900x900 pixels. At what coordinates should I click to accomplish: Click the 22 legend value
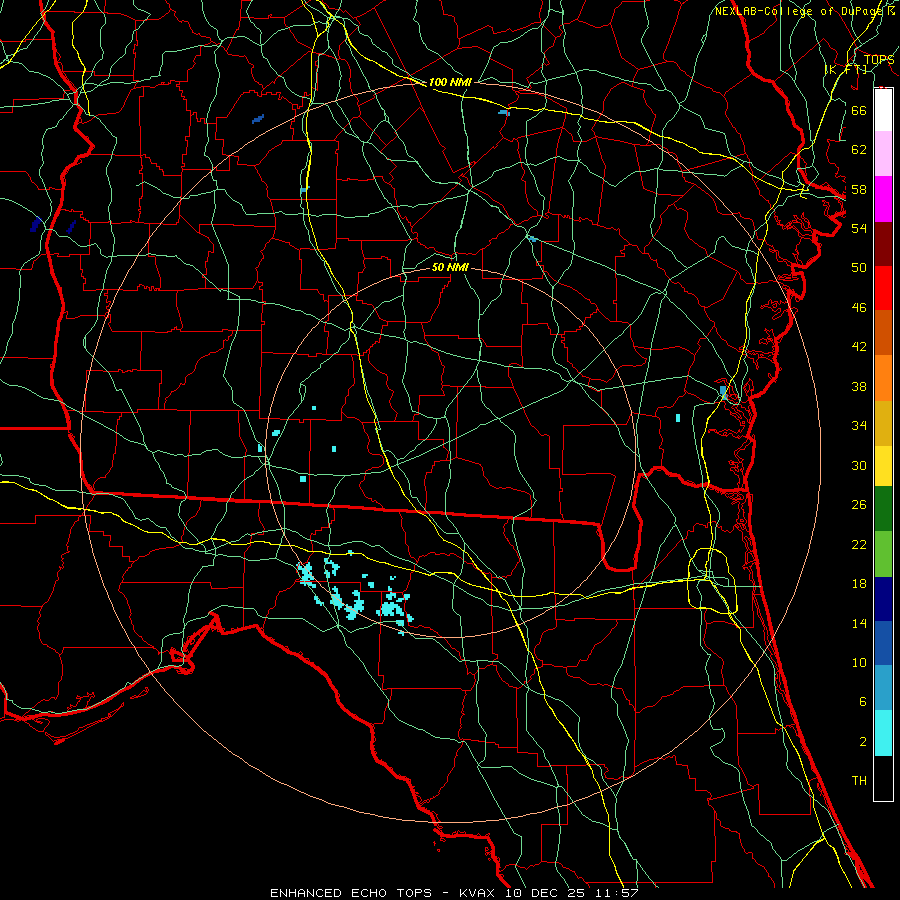[x=859, y=544]
